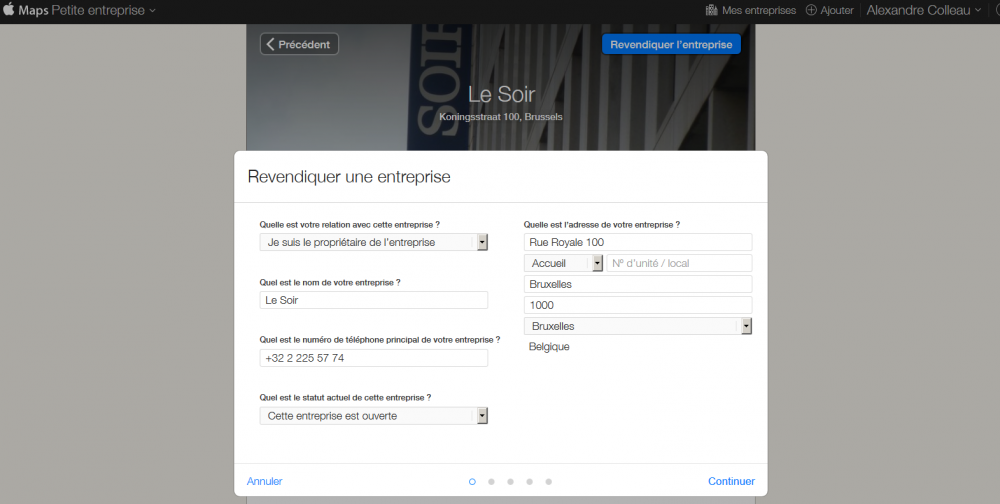Select the second step indicator dot

click(491, 482)
